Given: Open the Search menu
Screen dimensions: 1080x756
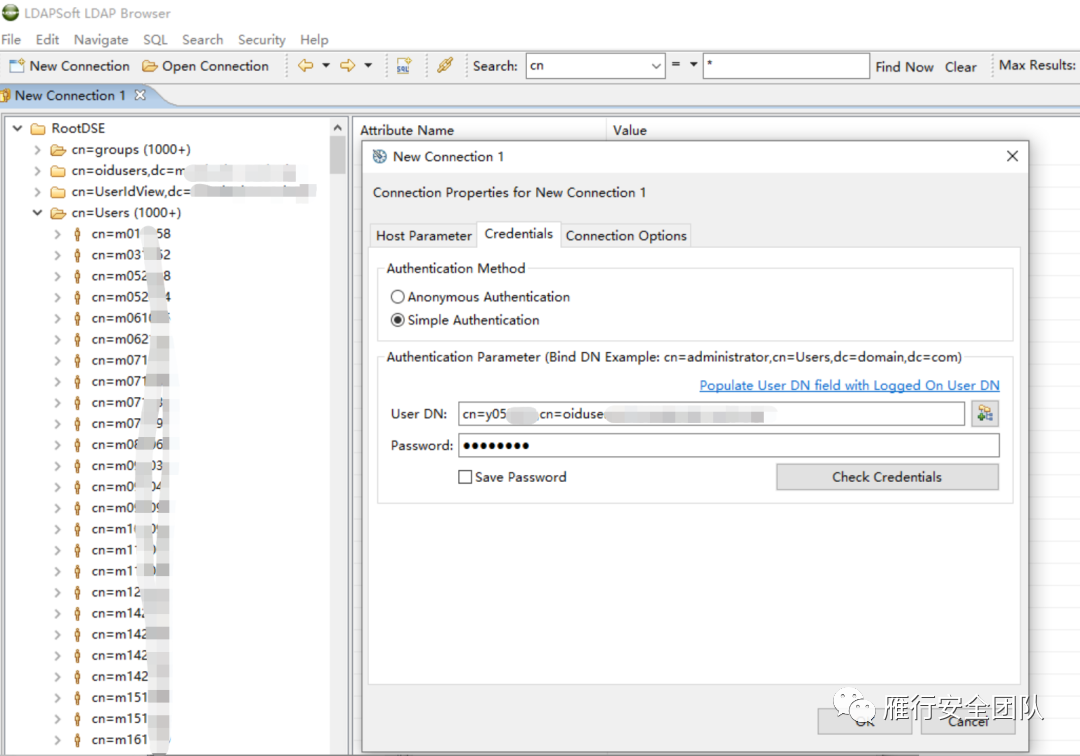Looking at the screenshot, I should (202, 40).
